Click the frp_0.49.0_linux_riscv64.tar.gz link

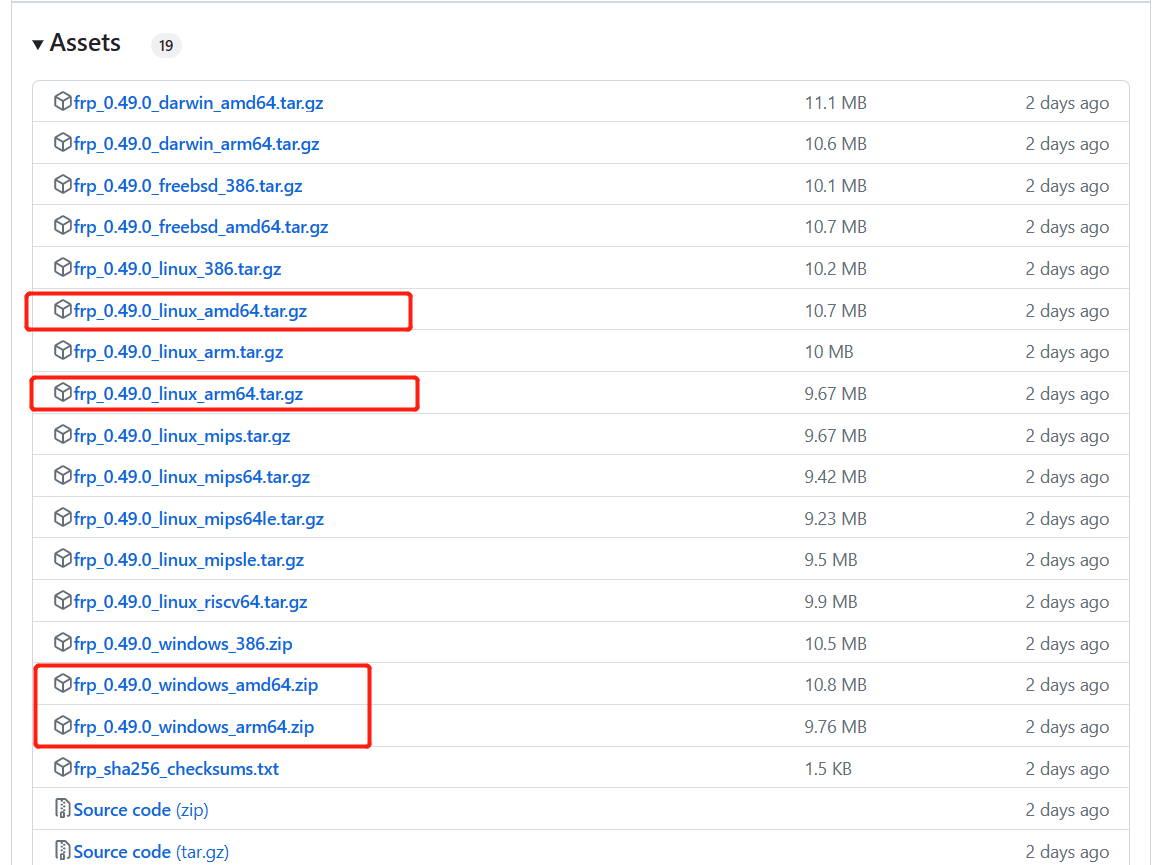pos(190,602)
